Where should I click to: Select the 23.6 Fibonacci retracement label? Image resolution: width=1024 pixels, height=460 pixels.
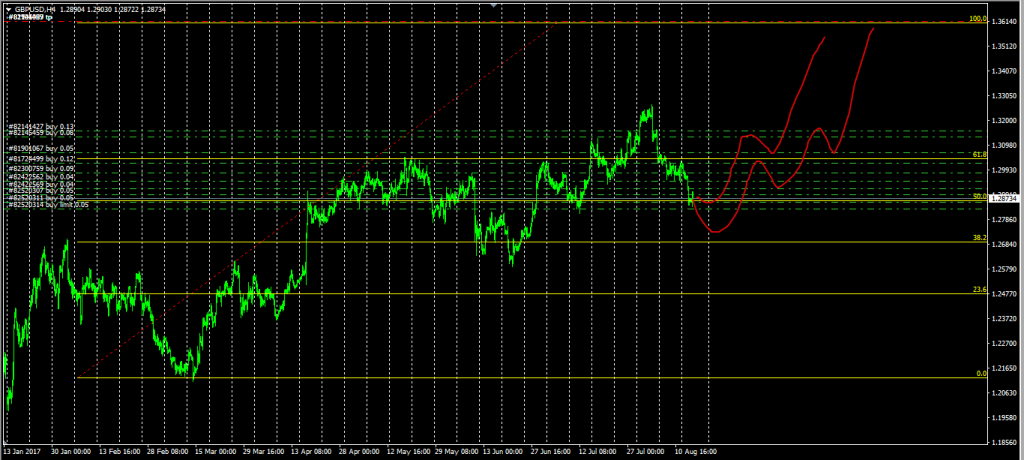tap(980, 290)
